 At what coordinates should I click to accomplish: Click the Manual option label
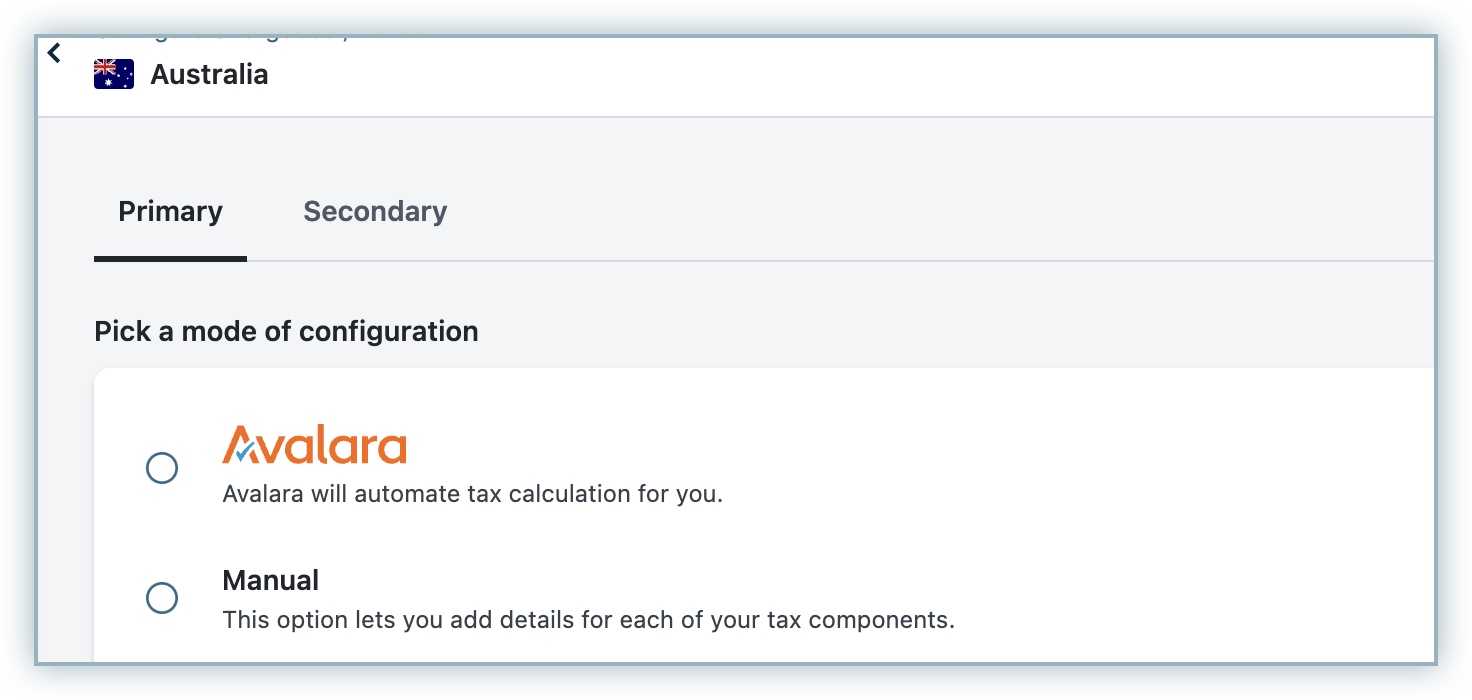point(270,580)
